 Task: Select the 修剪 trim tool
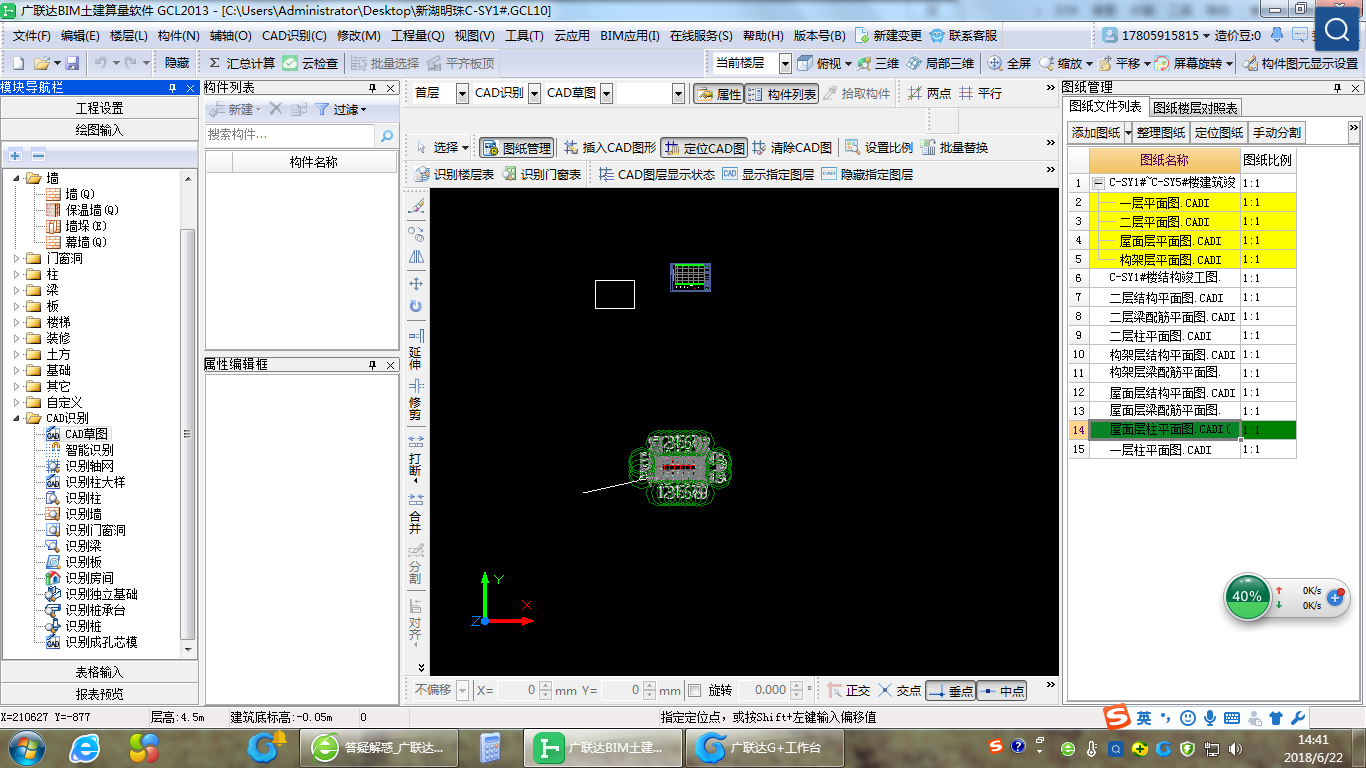(x=416, y=400)
